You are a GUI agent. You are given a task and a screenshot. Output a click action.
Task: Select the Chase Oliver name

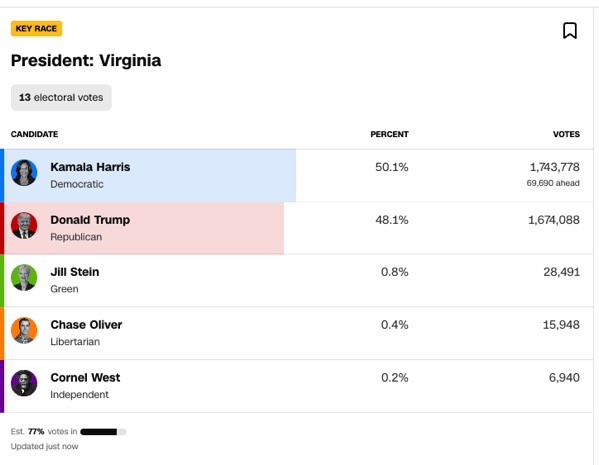86,324
